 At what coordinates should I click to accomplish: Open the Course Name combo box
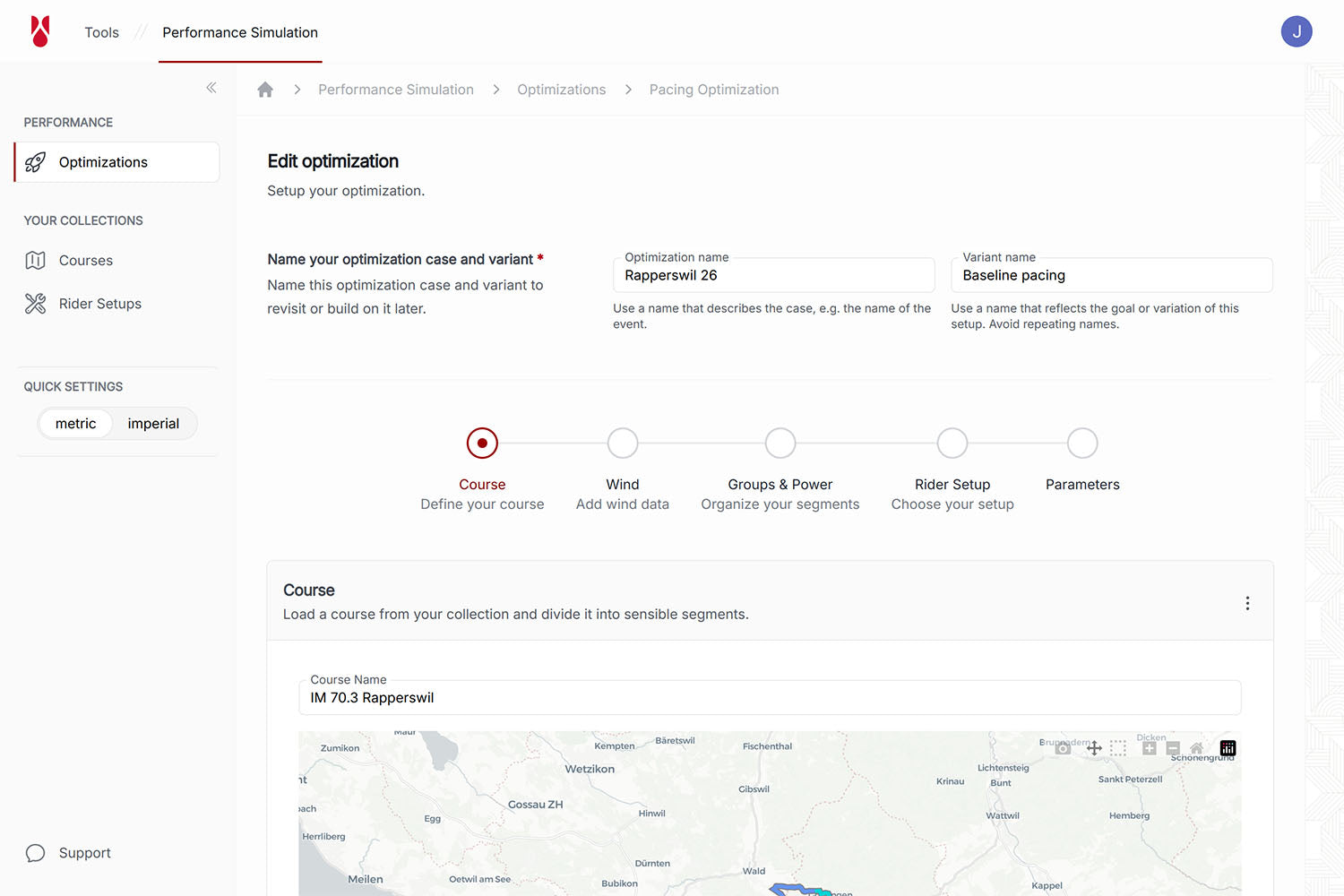(x=769, y=698)
